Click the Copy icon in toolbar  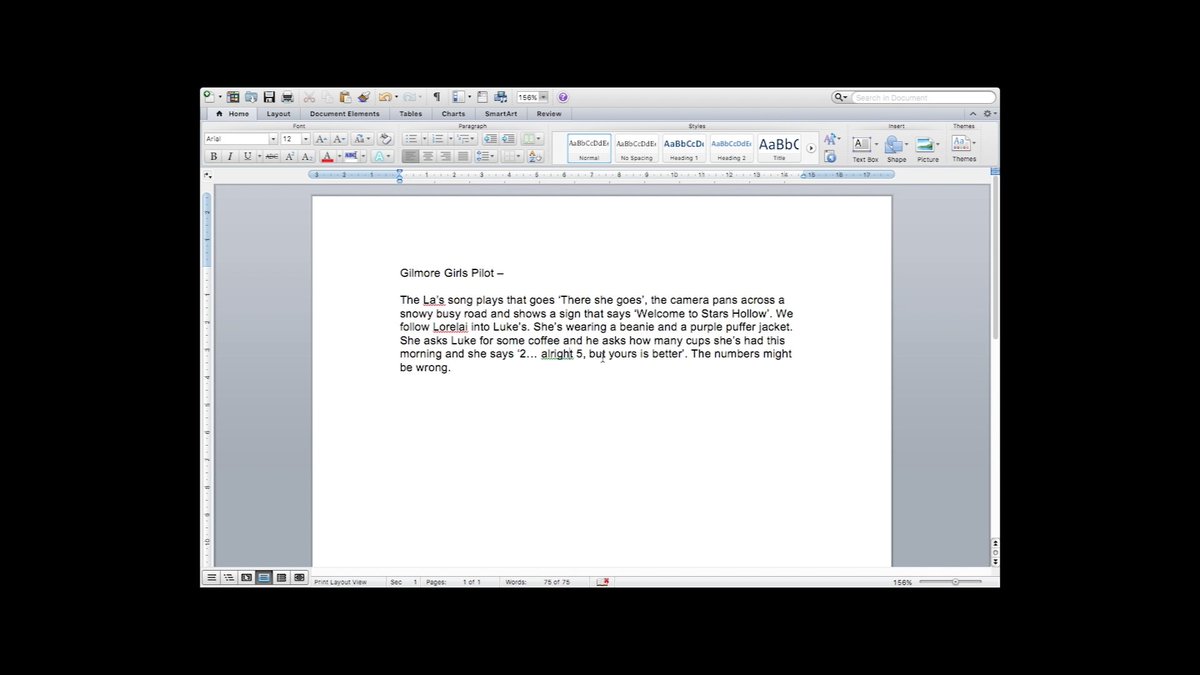[327, 97]
